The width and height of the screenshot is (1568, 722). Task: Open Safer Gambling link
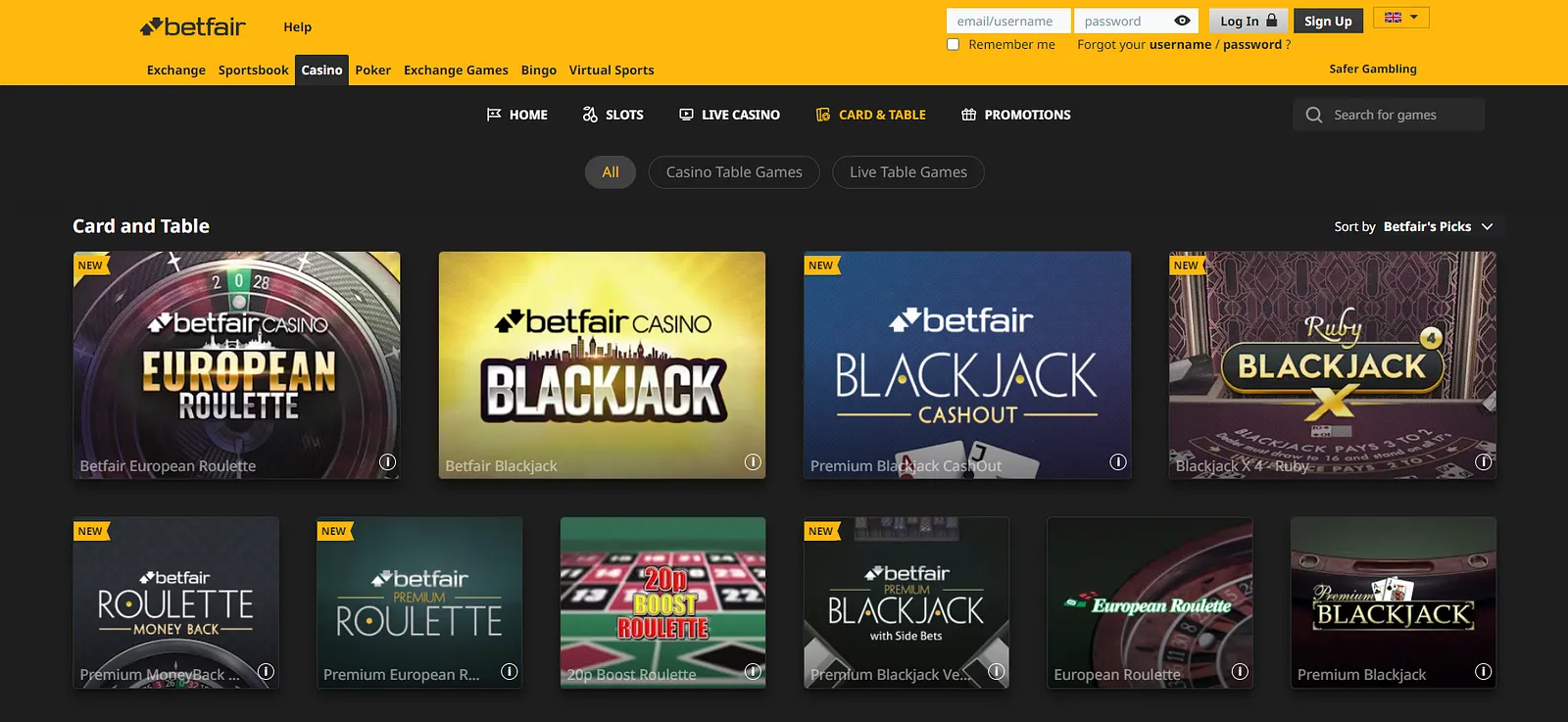point(1373,69)
